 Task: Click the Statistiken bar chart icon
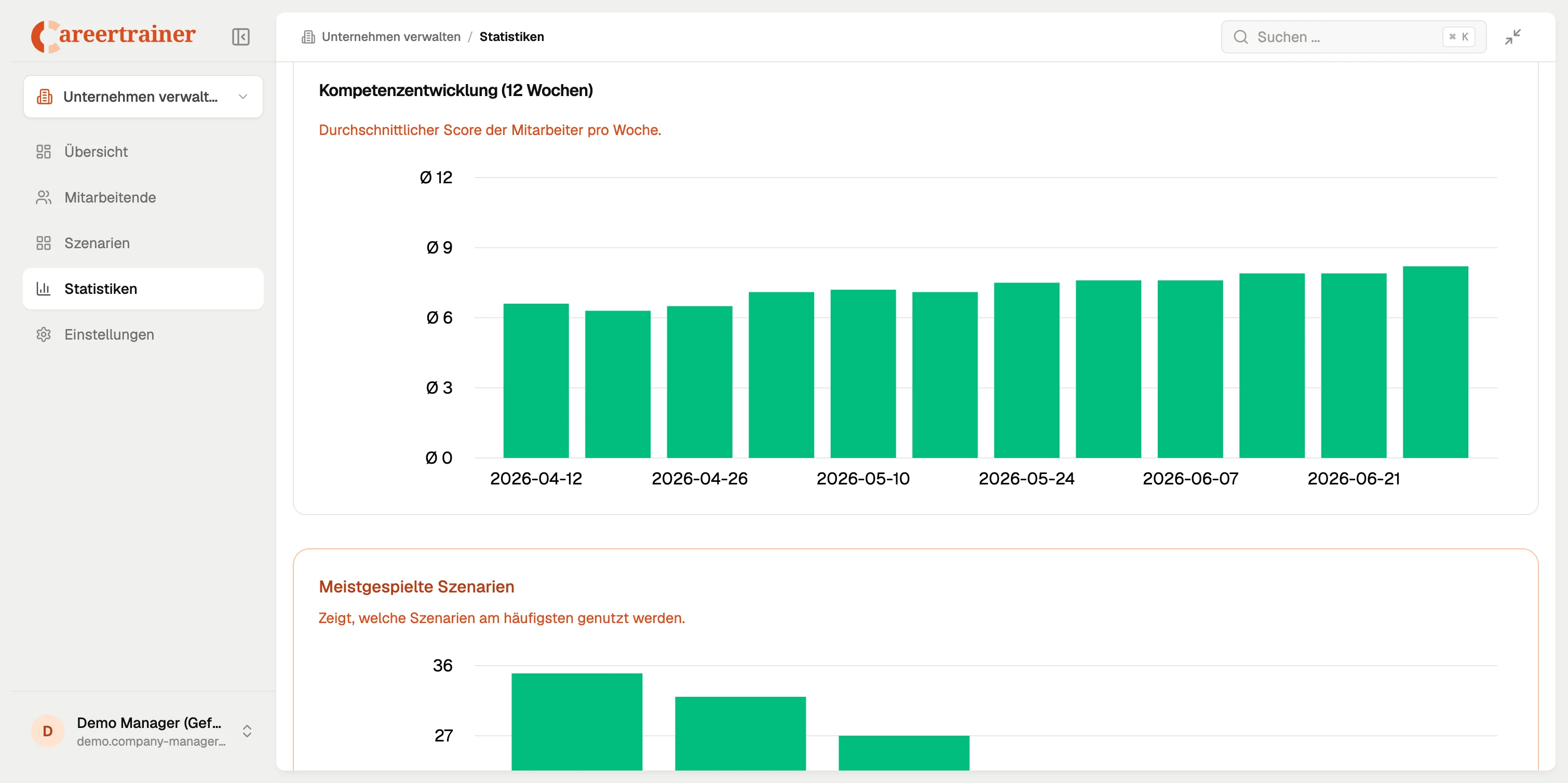pyautogui.click(x=43, y=289)
